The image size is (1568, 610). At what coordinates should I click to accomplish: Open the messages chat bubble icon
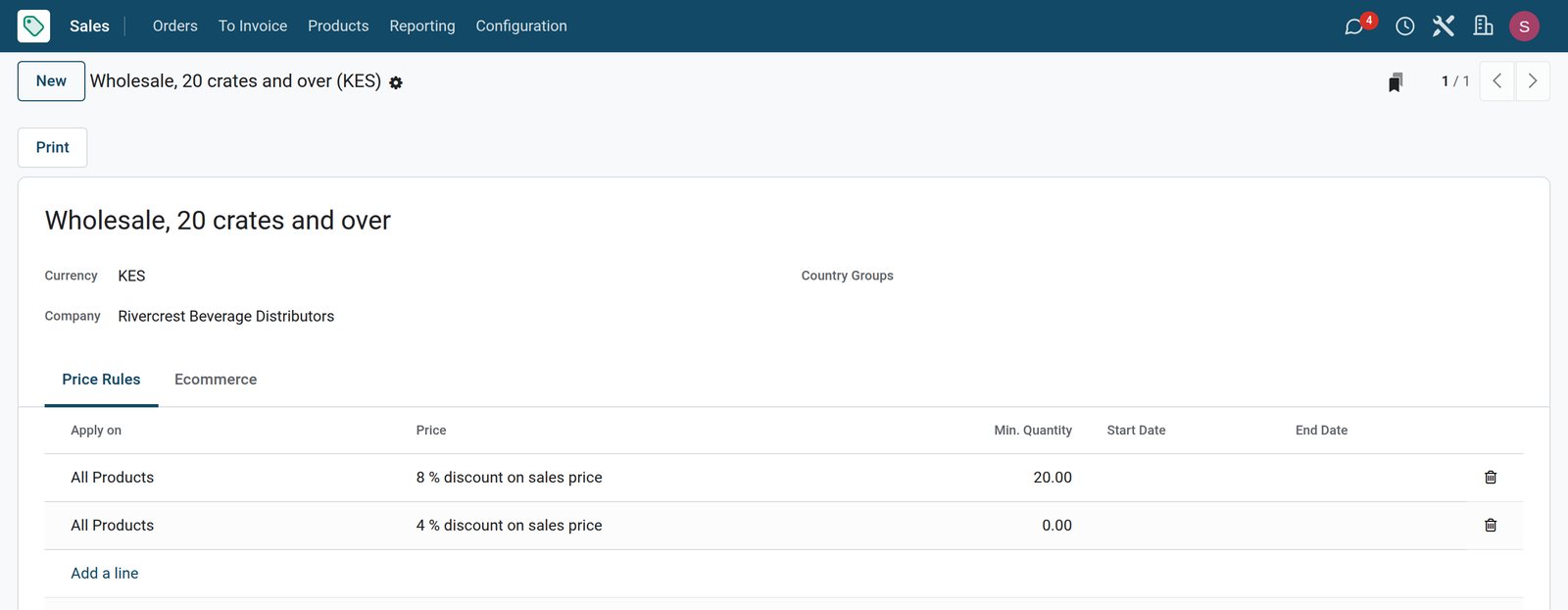tap(1353, 26)
